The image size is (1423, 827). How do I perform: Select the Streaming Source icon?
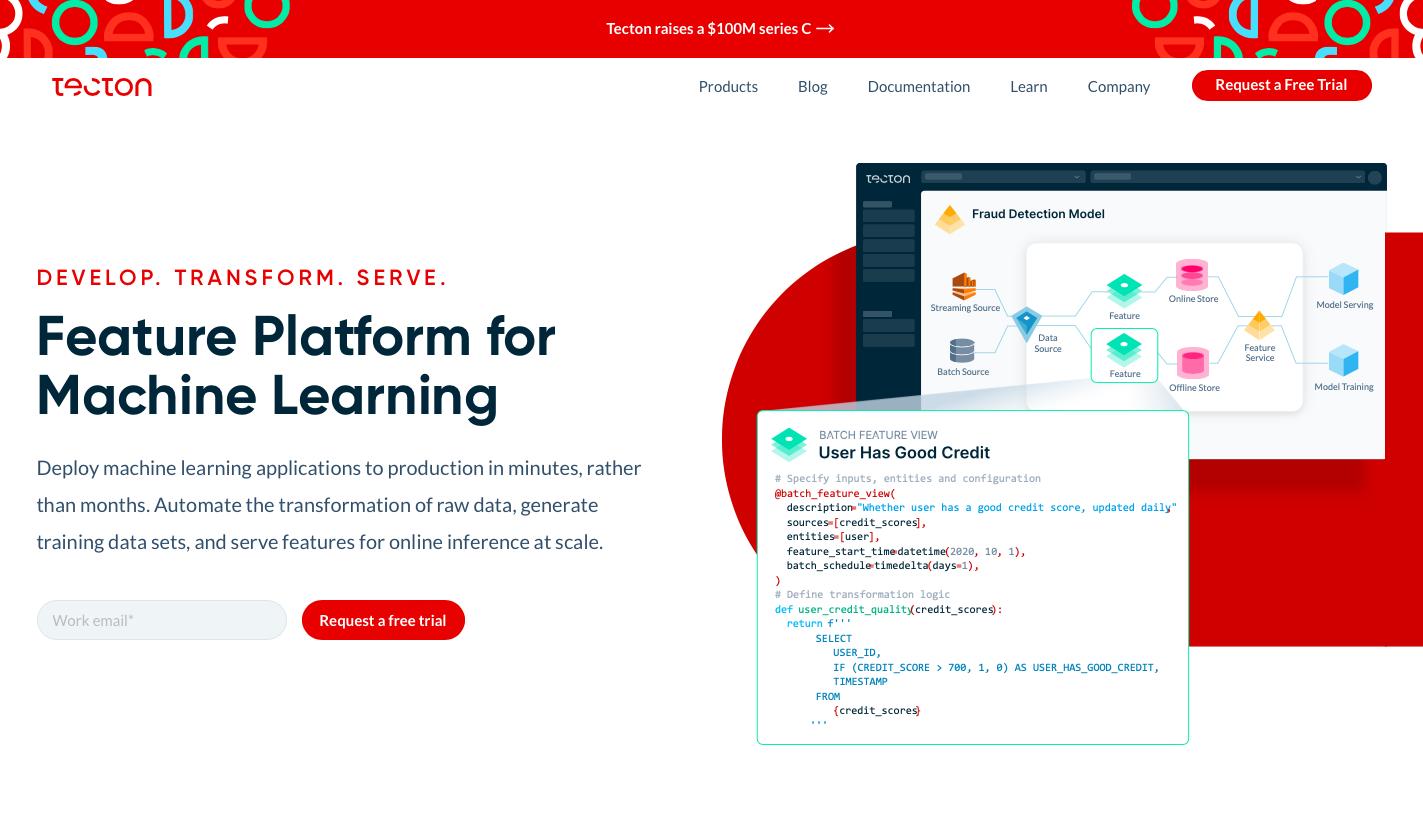(x=964, y=286)
